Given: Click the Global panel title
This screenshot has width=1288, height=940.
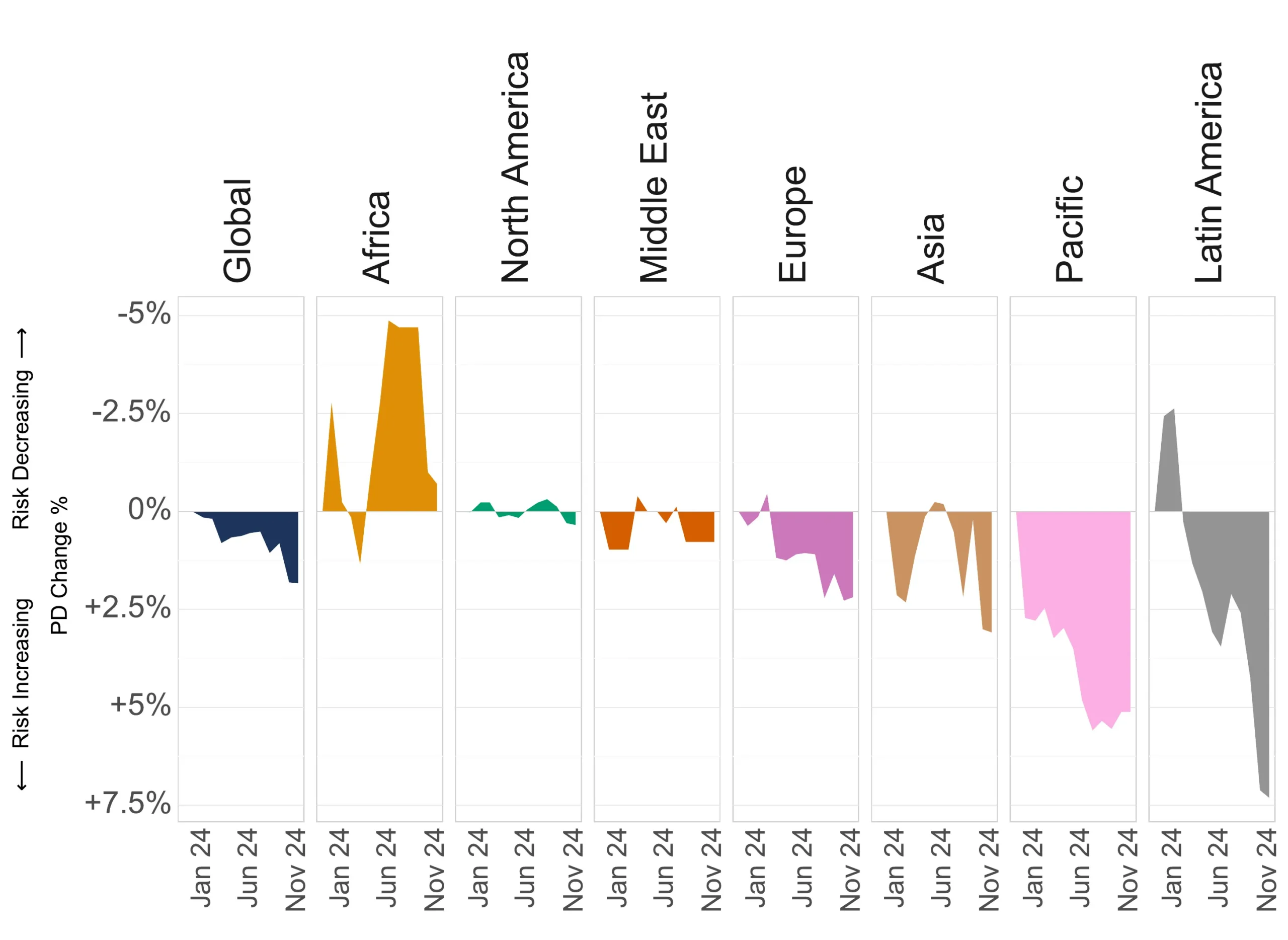Looking at the screenshot, I should [x=237, y=230].
